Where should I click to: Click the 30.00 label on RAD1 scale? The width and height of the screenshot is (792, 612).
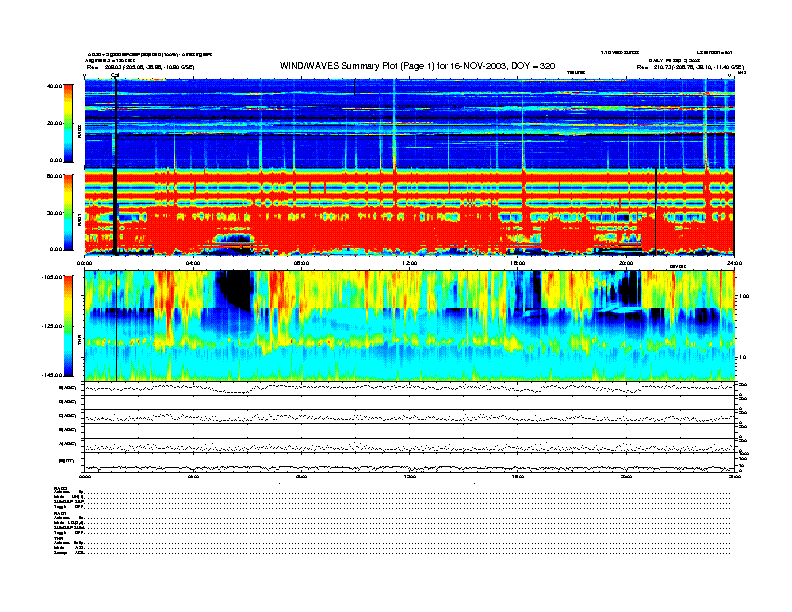click(55, 213)
